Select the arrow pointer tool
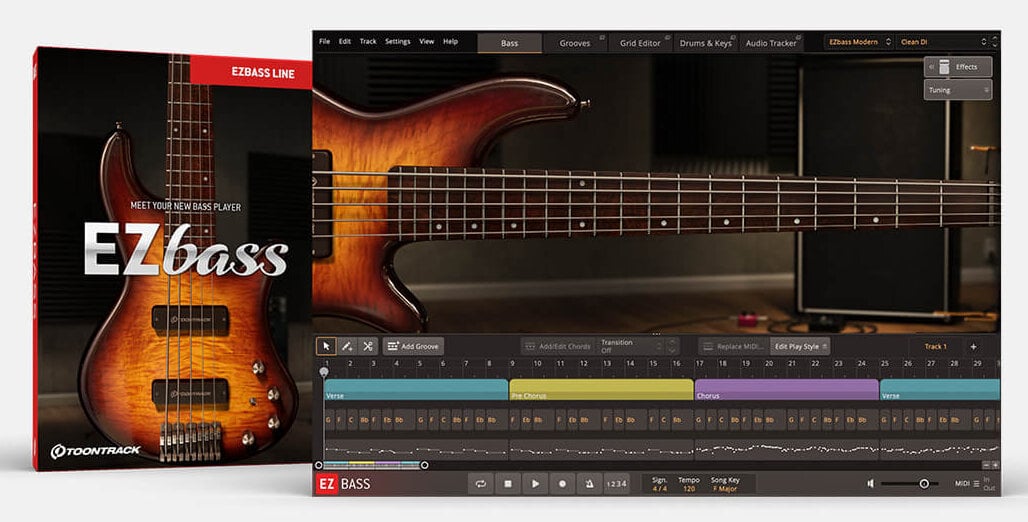Viewport: 1028px width, 522px height. point(326,346)
